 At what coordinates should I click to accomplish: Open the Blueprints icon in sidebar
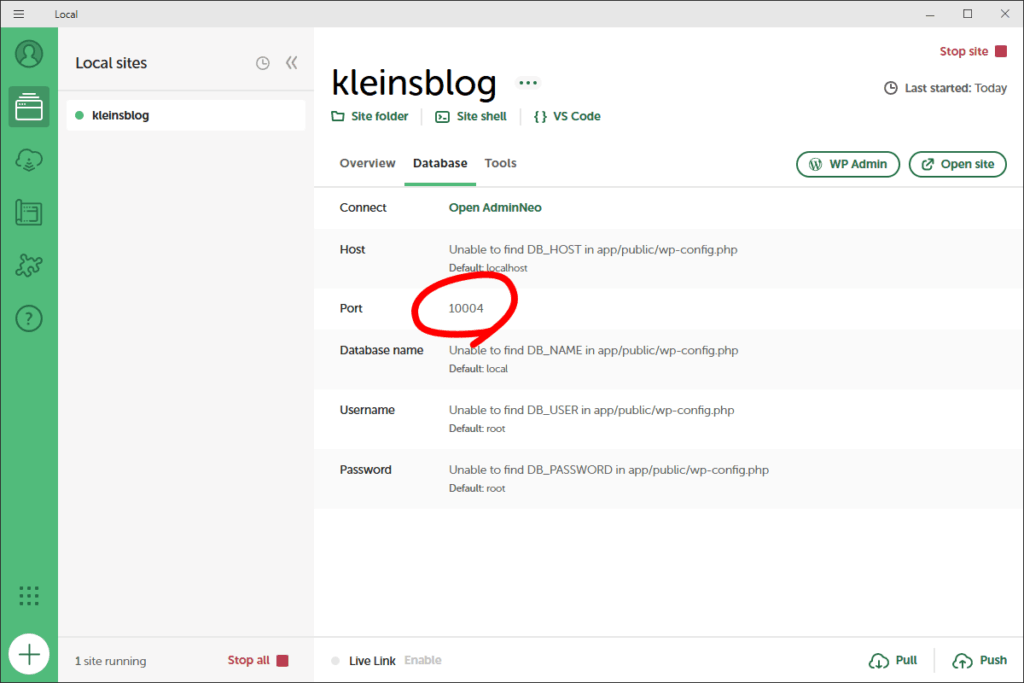pyautogui.click(x=29, y=213)
